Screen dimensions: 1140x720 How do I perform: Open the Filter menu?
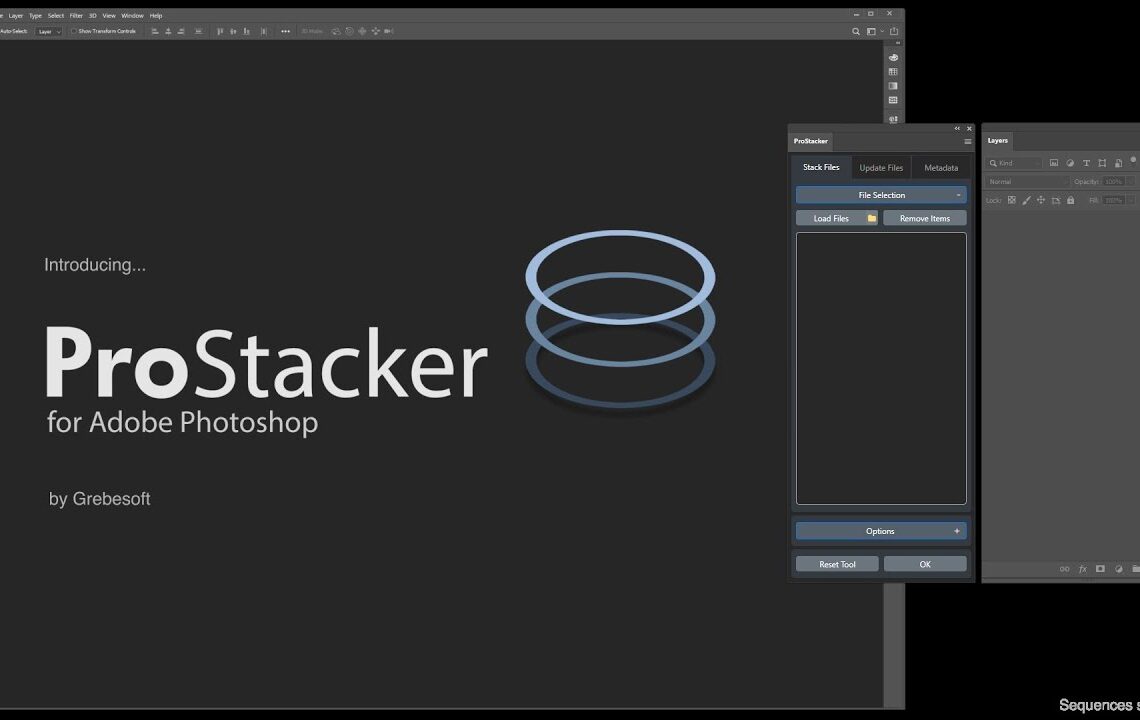(75, 15)
